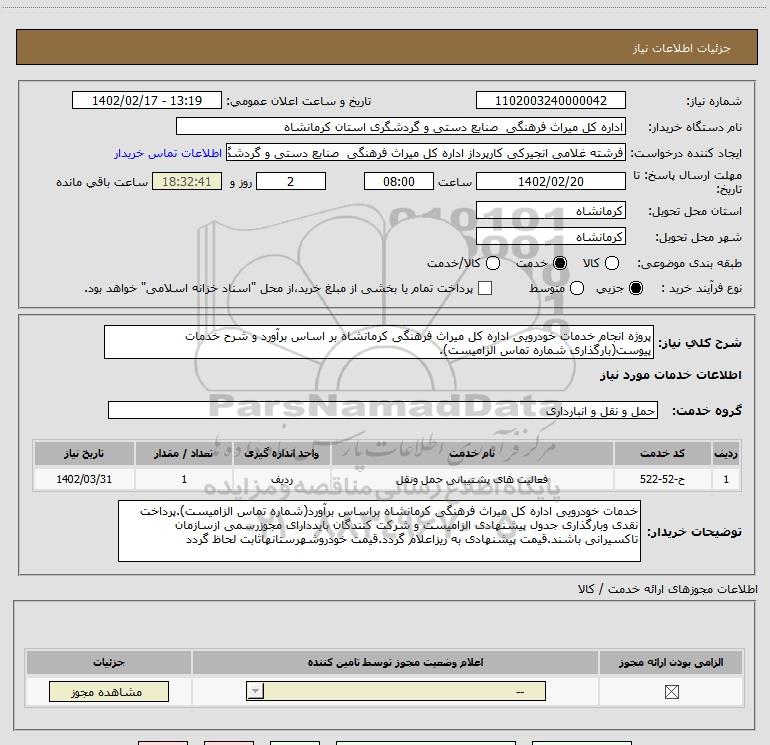Viewport: 770px width, 745px height.
Task: Click the remaining time 18:32:41 field
Action: tap(187, 181)
